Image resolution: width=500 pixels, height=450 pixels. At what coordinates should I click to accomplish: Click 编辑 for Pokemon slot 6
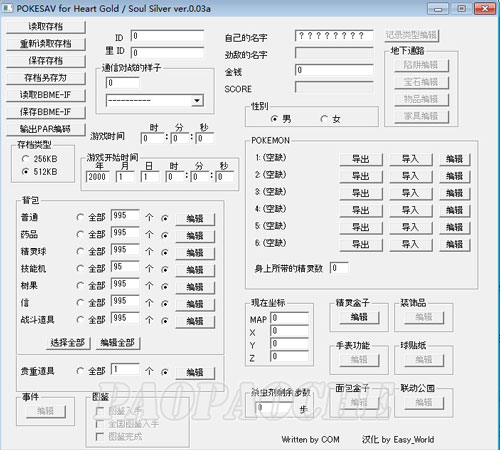tap(455, 244)
